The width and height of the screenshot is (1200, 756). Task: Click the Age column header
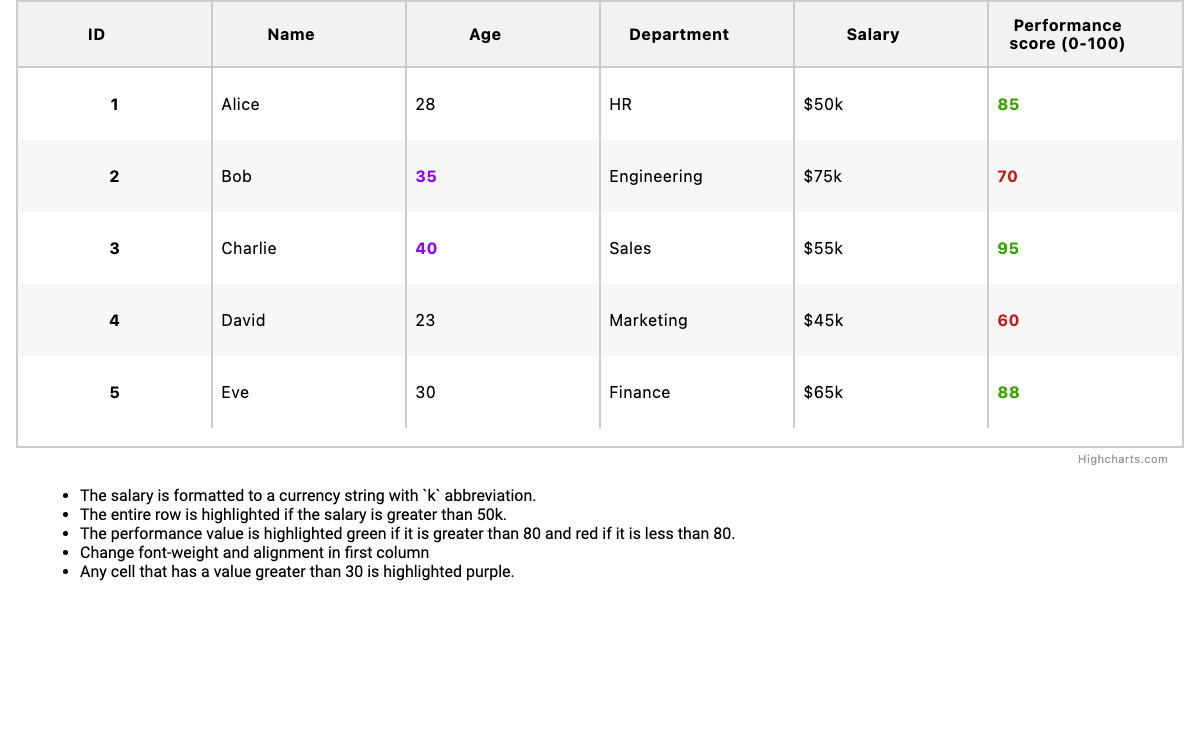pyautogui.click(x=485, y=35)
